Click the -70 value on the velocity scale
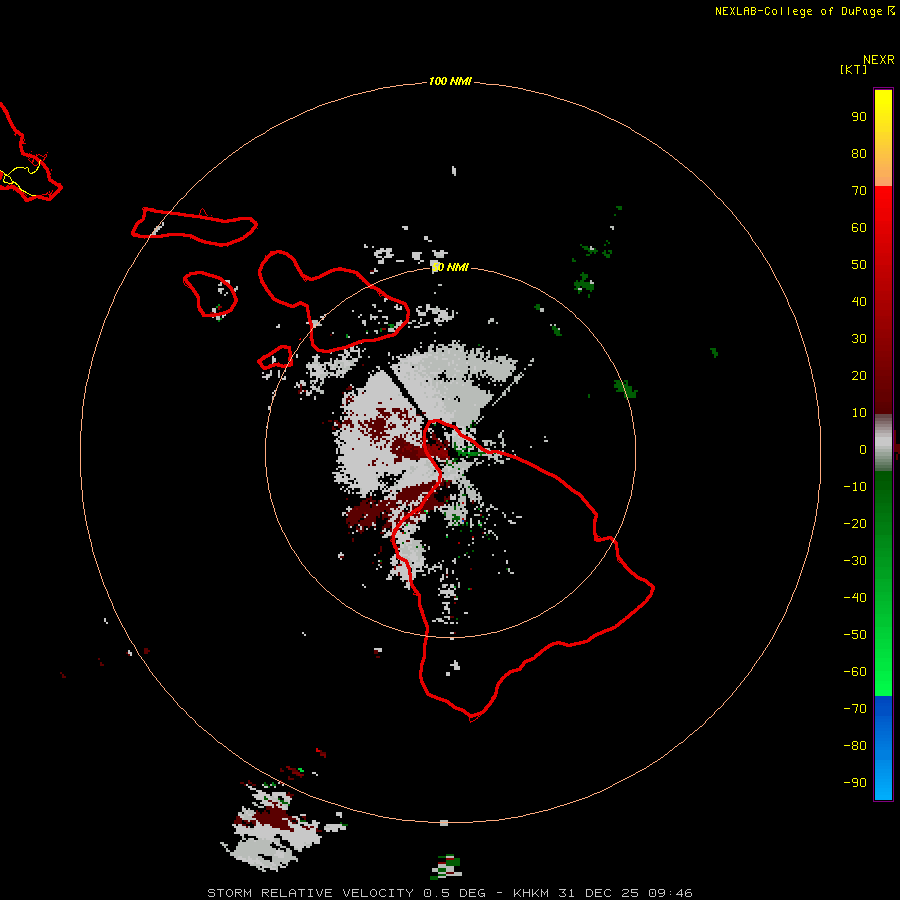Image resolution: width=900 pixels, height=900 pixels. coord(855,709)
